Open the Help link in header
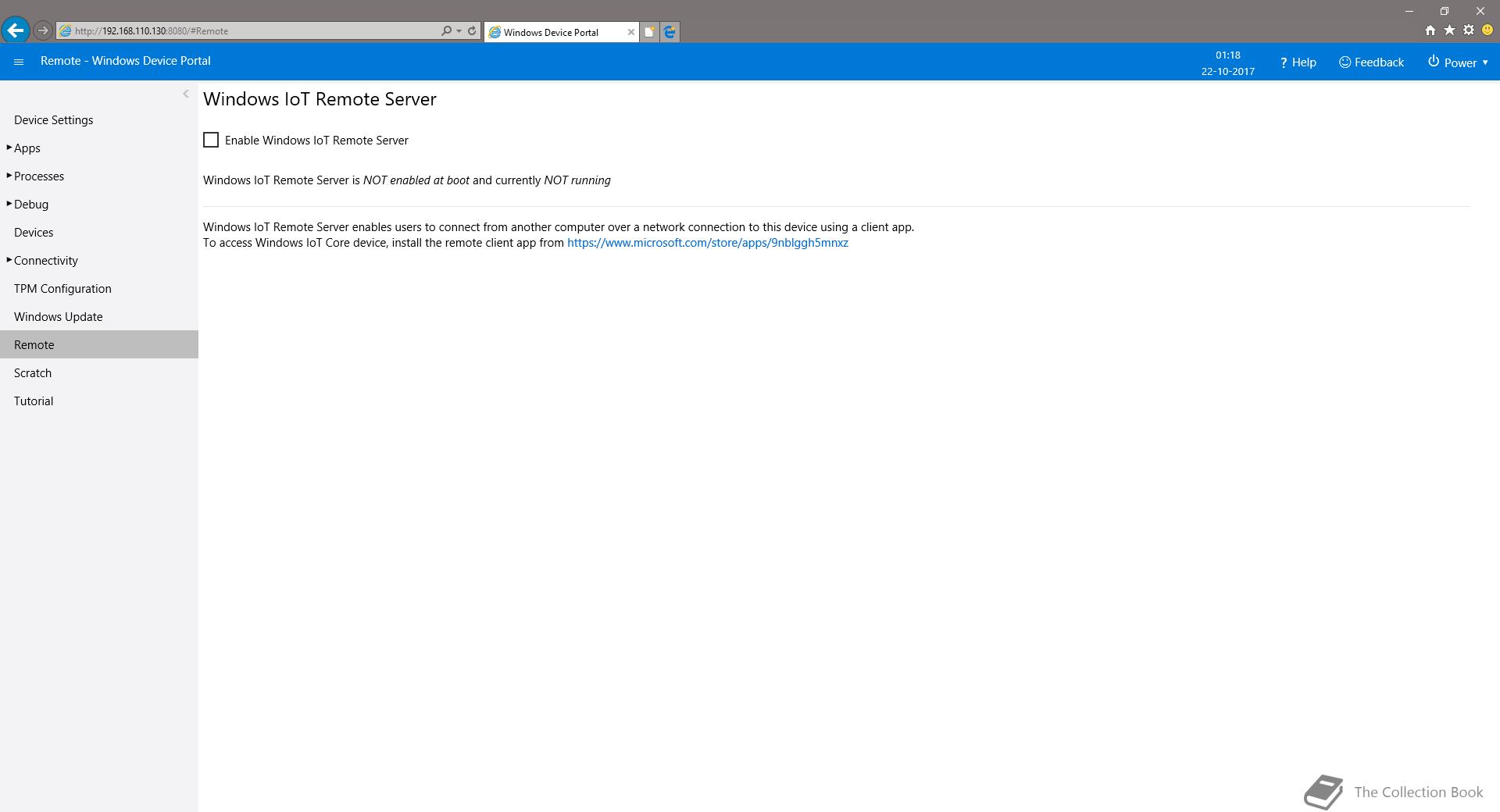The width and height of the screenshot is (1500, 812). (1298, 62)
